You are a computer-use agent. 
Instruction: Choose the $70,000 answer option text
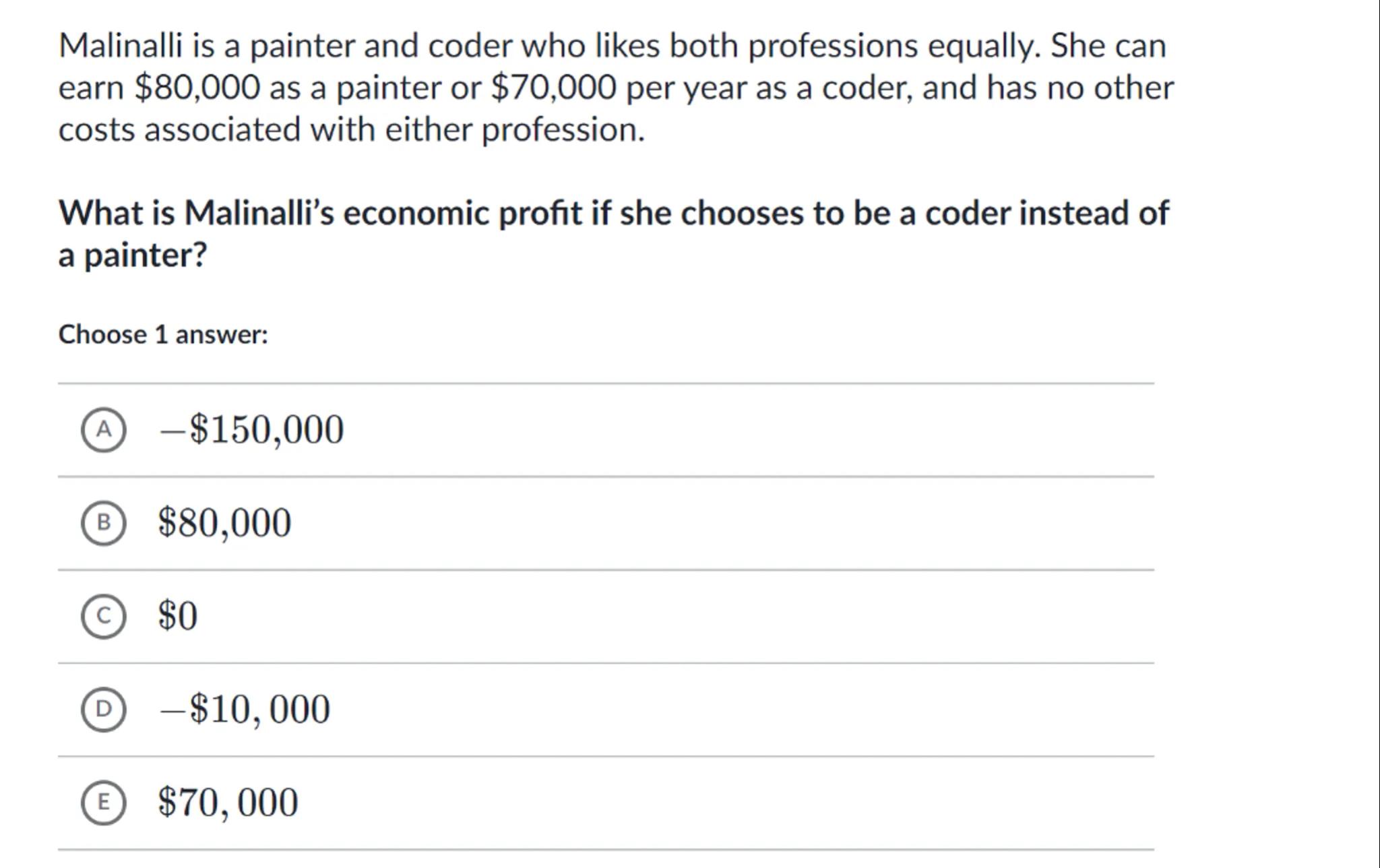(x=228, y=801)
